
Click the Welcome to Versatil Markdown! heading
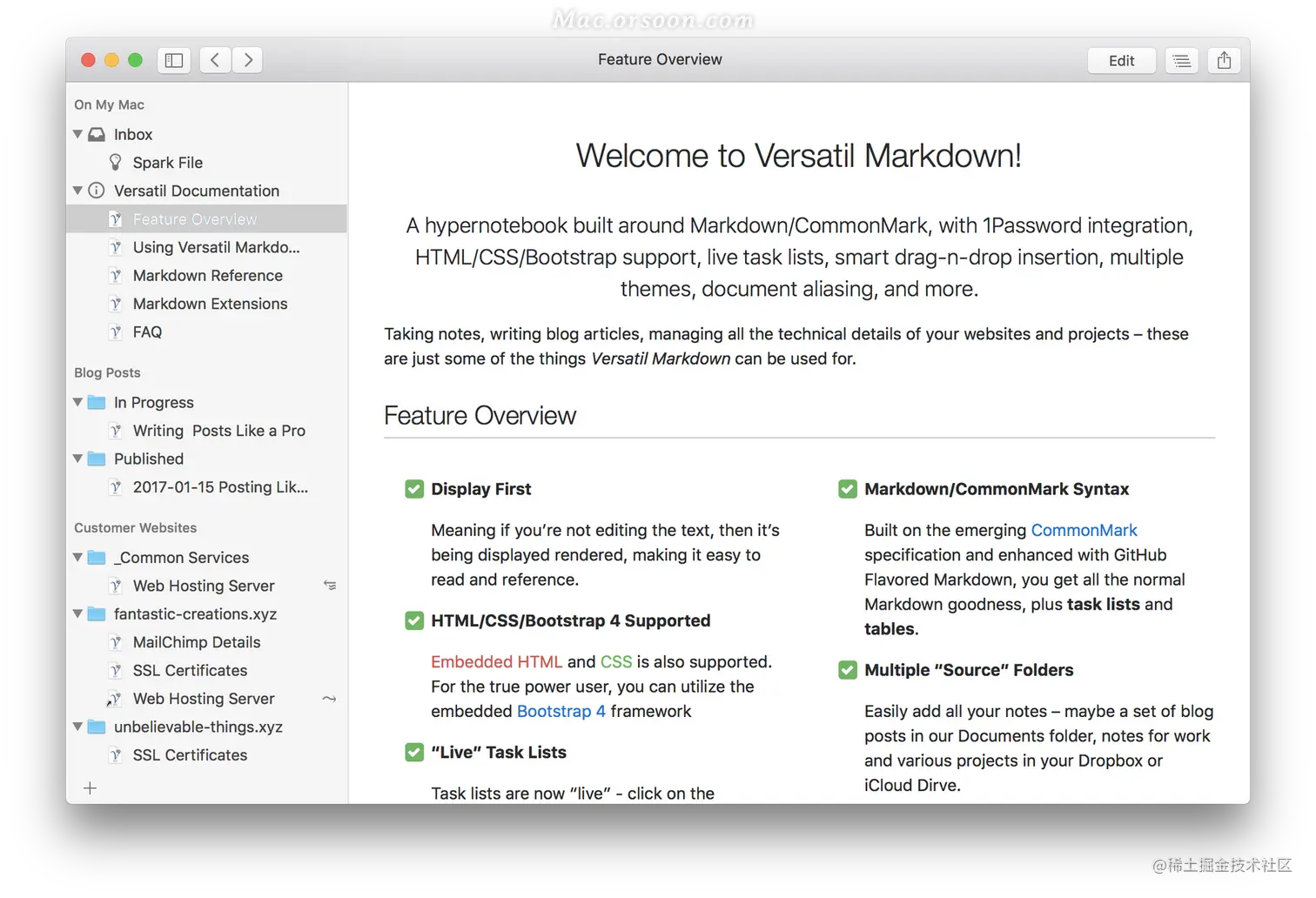[x=798, y=156]
